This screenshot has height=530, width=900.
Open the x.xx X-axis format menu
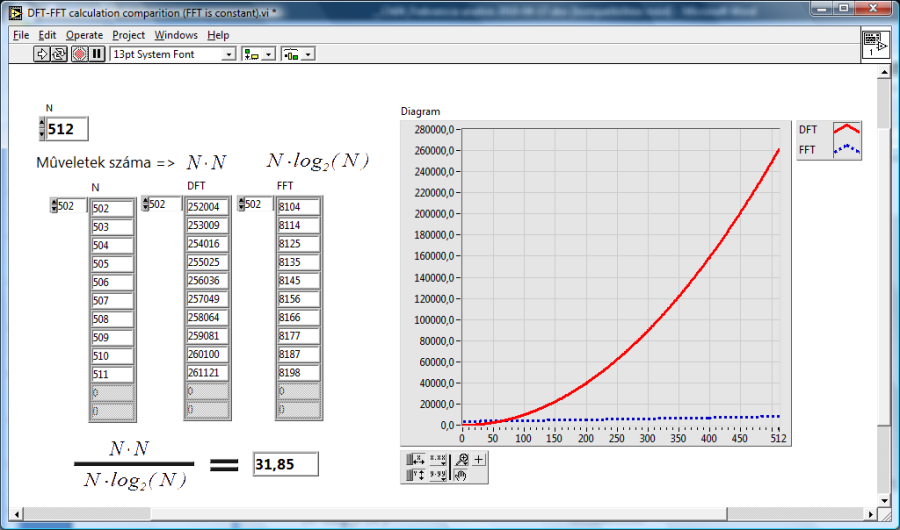(438, 459)
